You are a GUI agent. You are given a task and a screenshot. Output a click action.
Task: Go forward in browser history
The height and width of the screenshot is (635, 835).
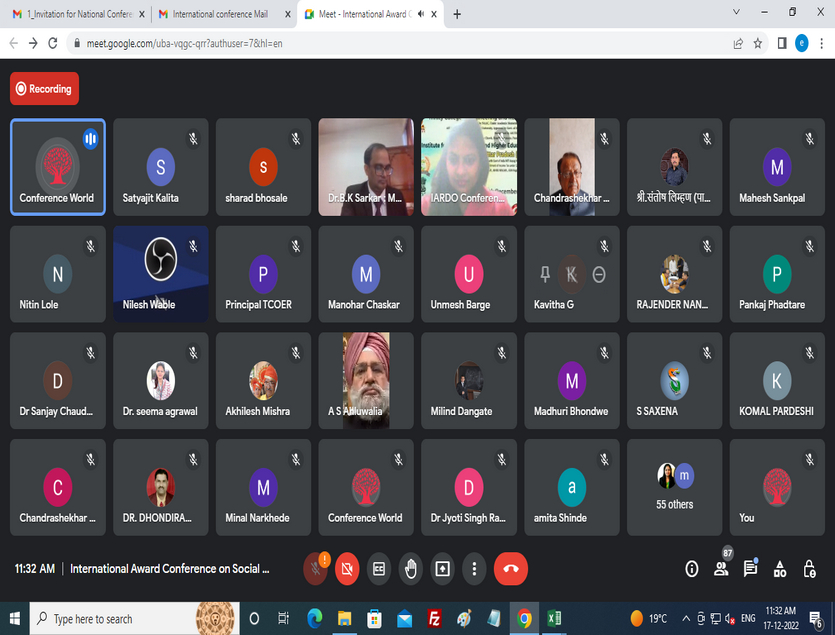tap(33, 43)
